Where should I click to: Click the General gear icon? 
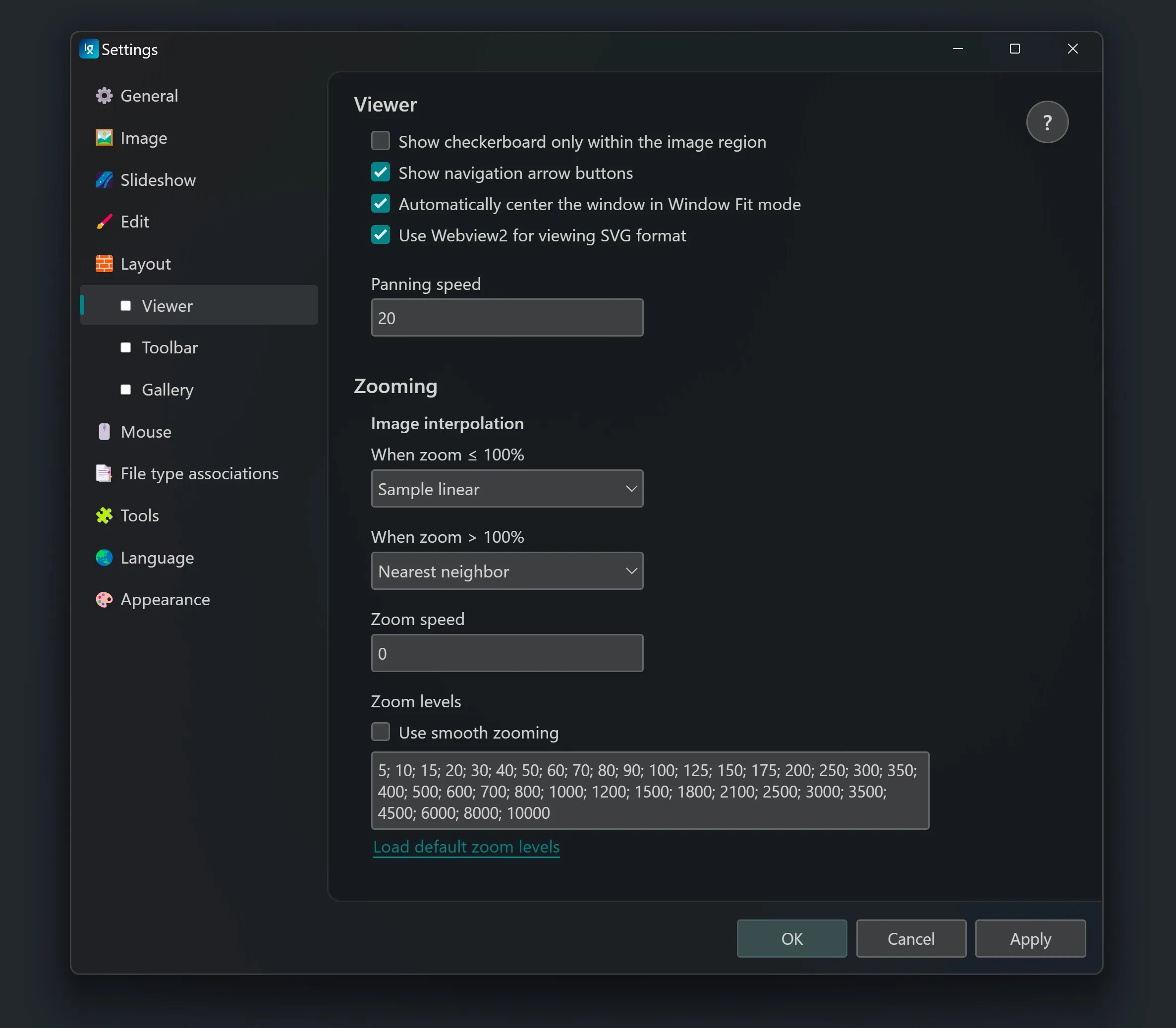(104, 96)
